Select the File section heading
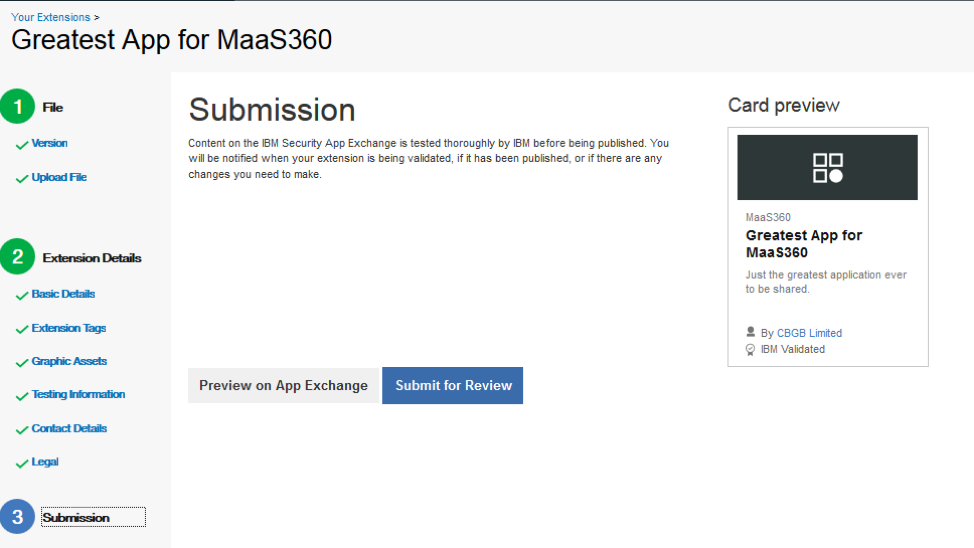The image size is (974, 548). 53,107
